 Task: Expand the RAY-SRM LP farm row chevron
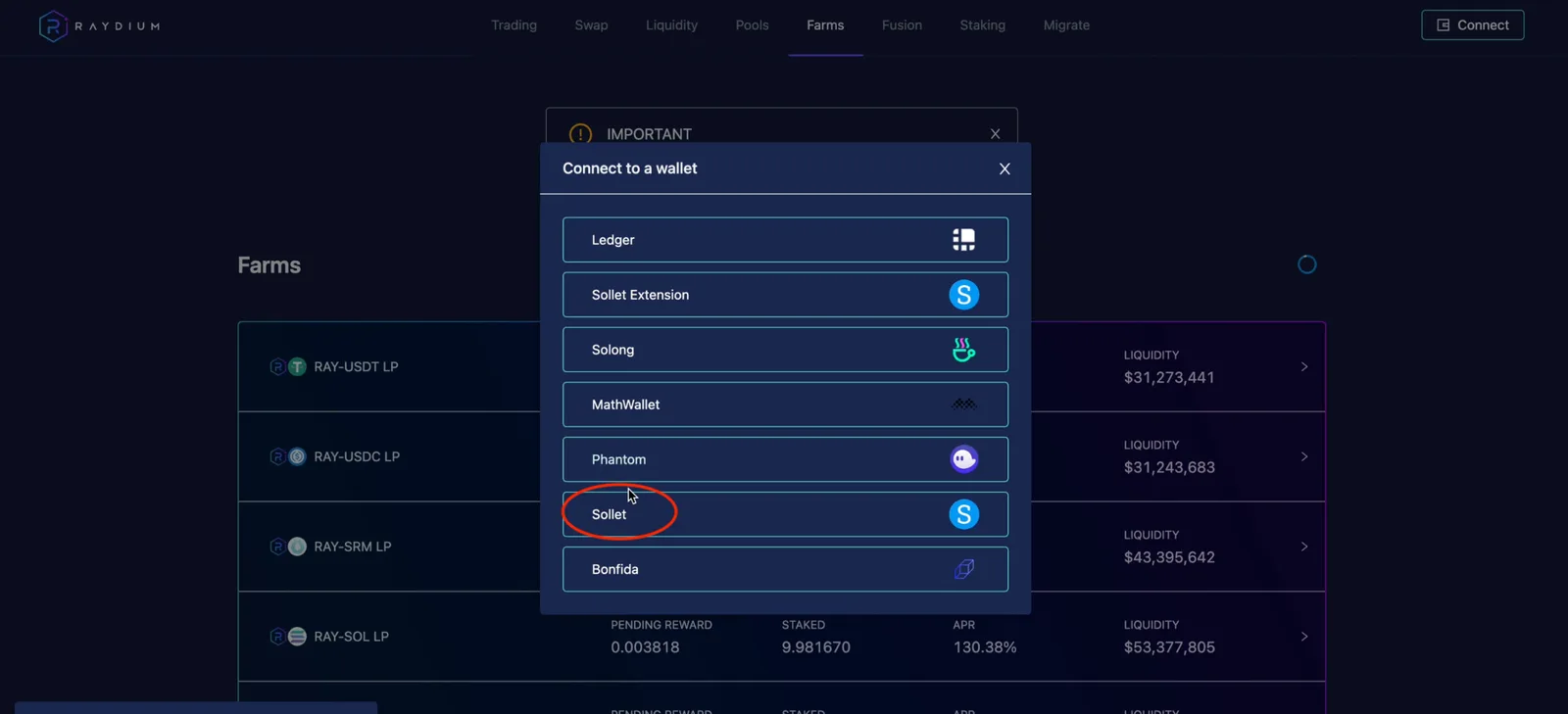1304,547
